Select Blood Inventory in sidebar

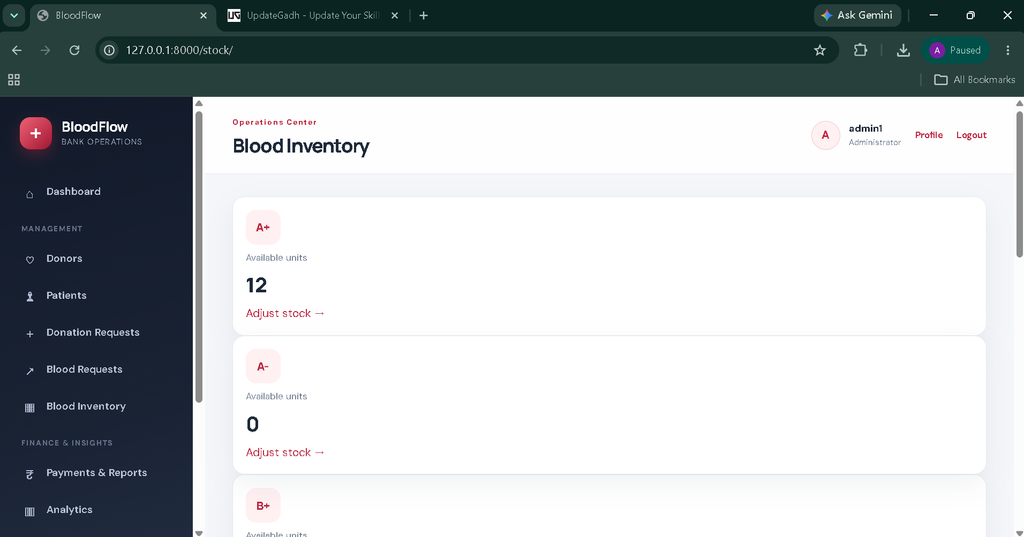(86, 406)
